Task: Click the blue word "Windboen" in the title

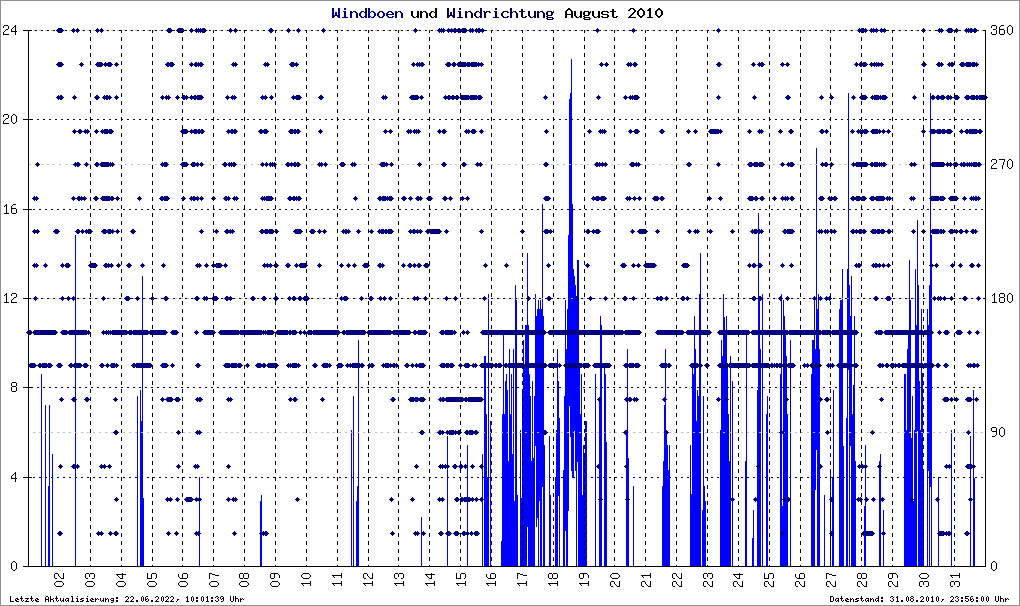Action: 367,13
